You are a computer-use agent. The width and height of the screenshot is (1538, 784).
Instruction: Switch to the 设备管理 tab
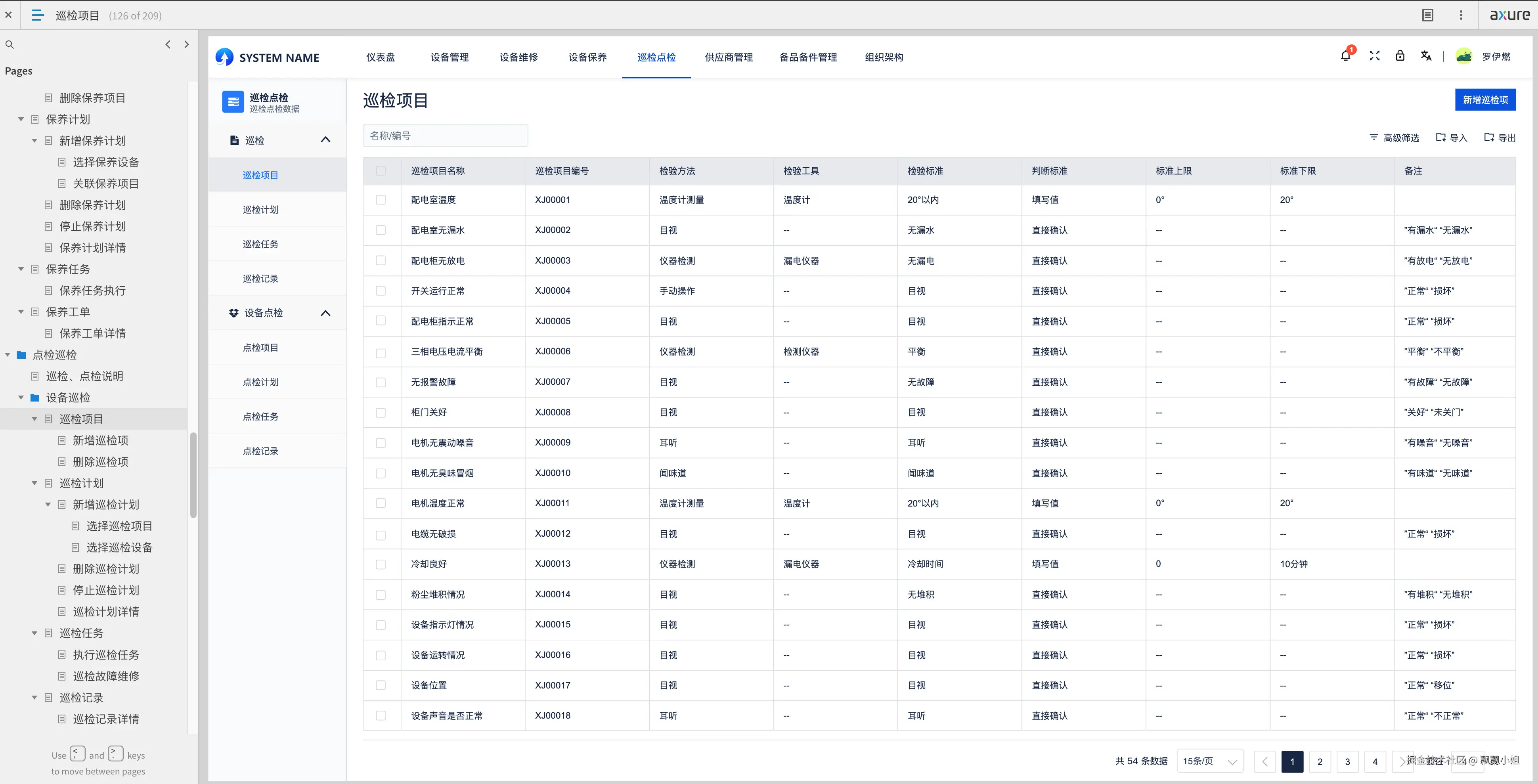(449, 57)
